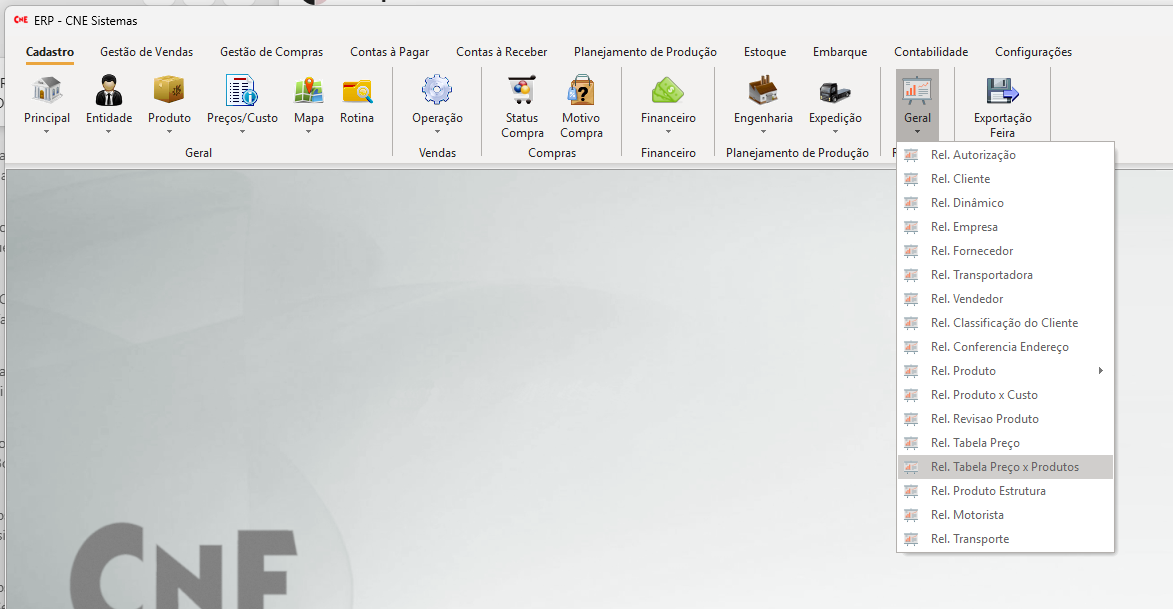Open Rel. Motorista report entry

point(967,515)
